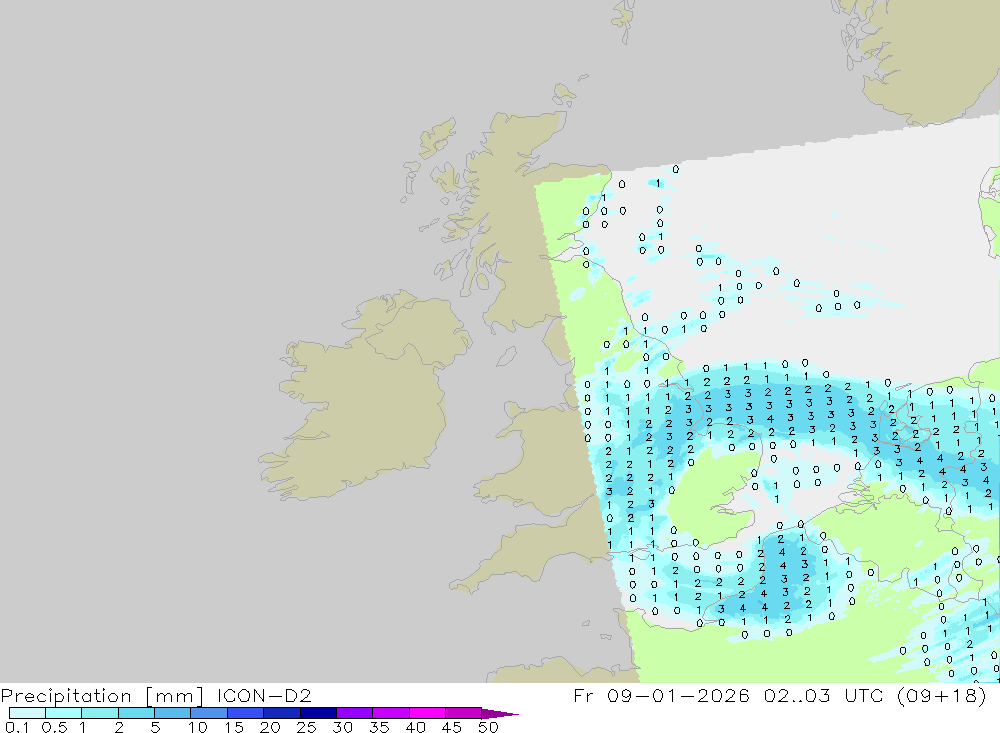
Task: Click the legend label '30'
Action: pos(342,727)
